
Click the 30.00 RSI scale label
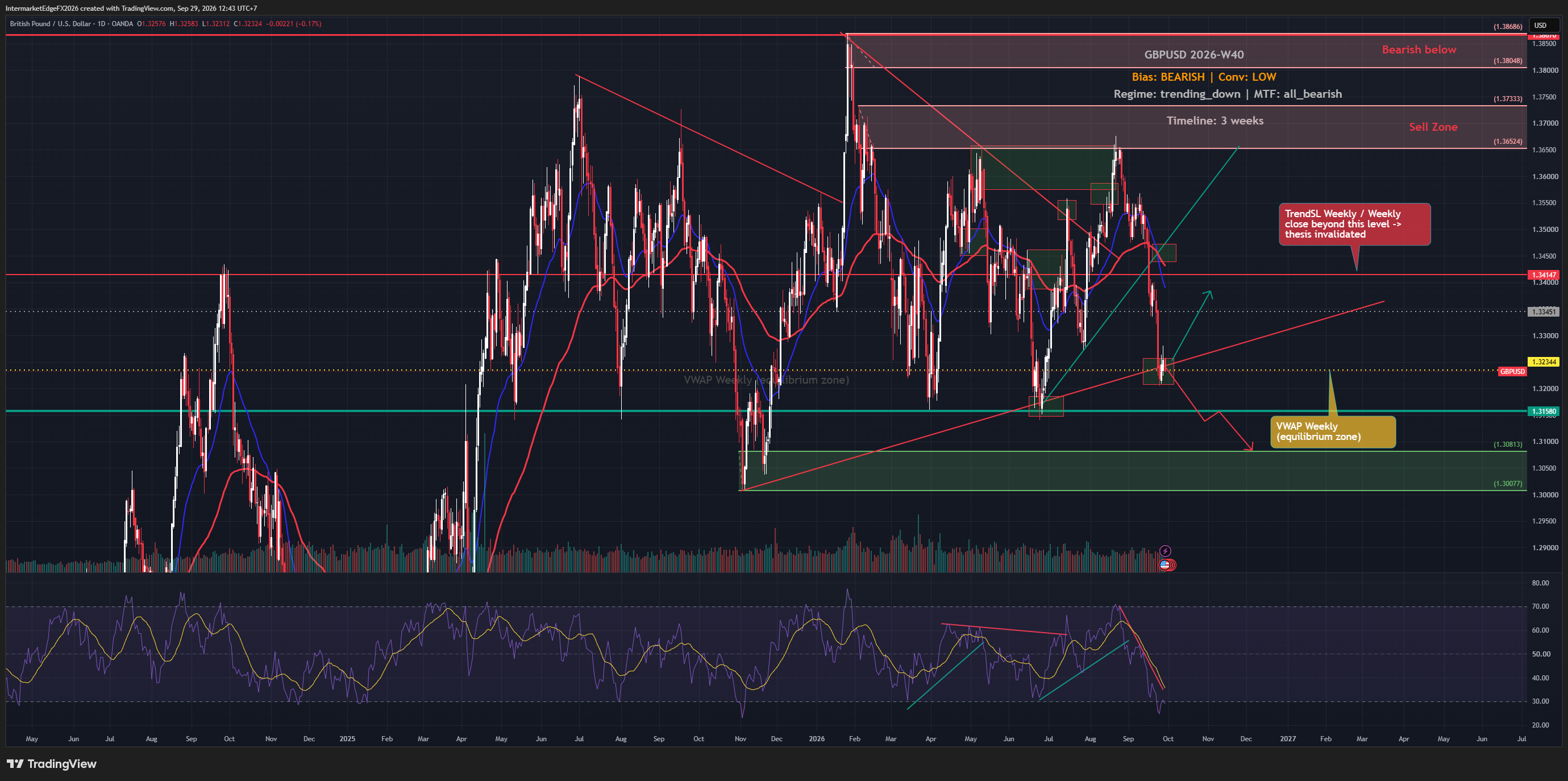(1541, 702)
